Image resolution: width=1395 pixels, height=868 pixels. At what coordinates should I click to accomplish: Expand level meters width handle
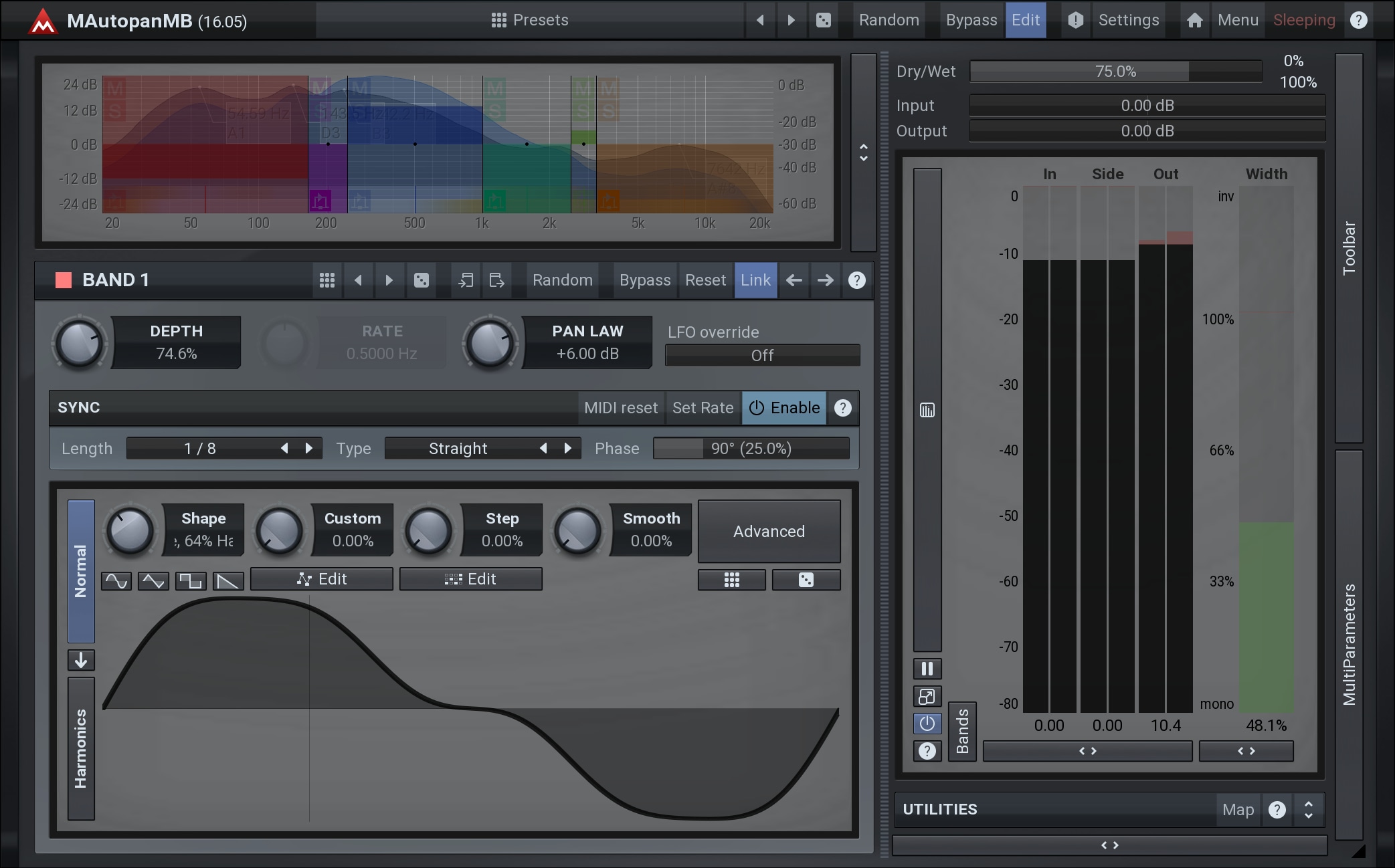coord(1087,751)
